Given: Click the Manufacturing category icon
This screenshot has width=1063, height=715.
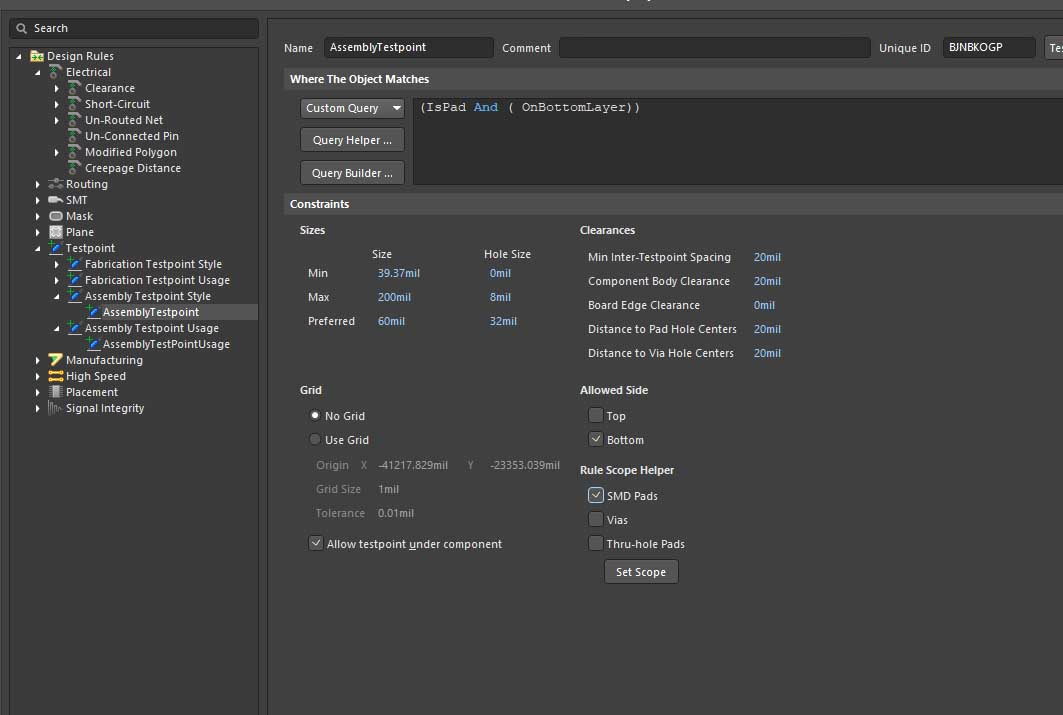Looking at the screenshot, I should tap(56, 360).
